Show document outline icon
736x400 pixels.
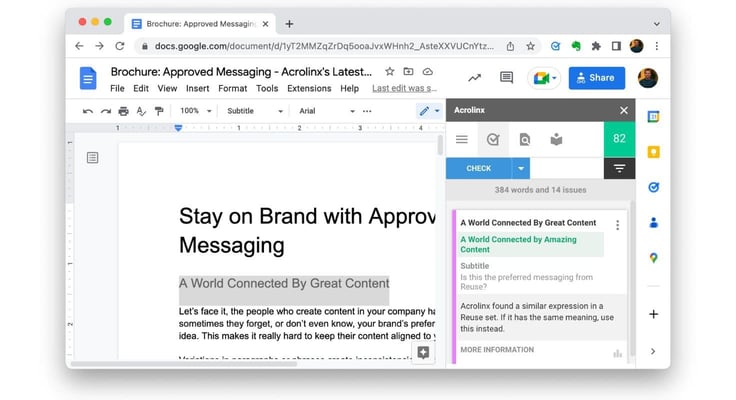(x=92, y=158)
